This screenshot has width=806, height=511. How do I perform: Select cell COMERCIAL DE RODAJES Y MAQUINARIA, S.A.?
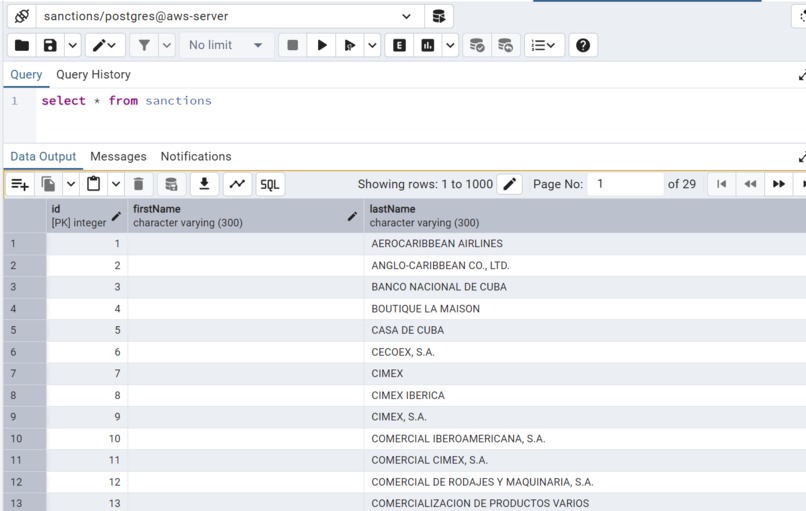coord(585,482)
